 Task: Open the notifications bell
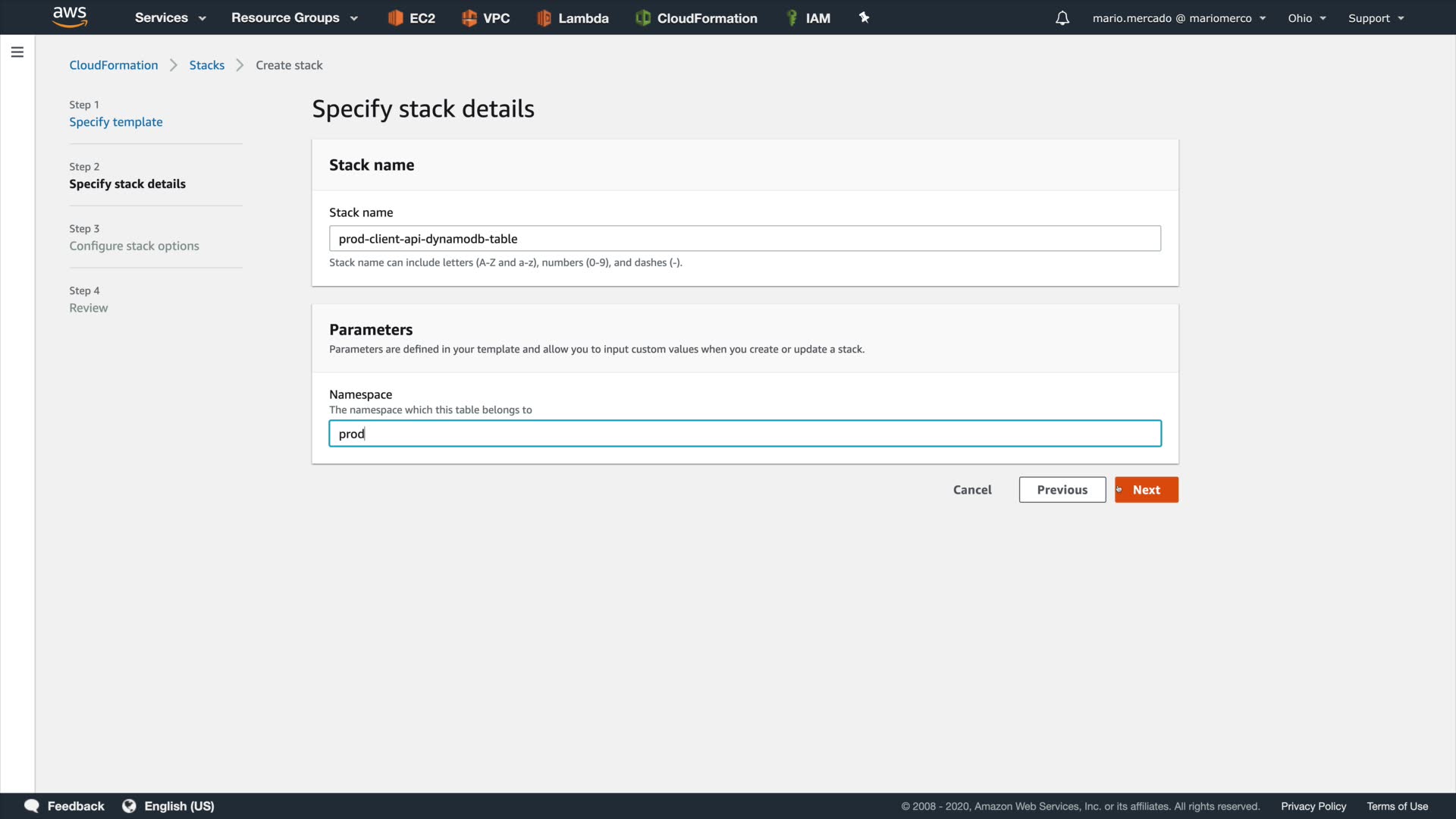(1062, 18)
